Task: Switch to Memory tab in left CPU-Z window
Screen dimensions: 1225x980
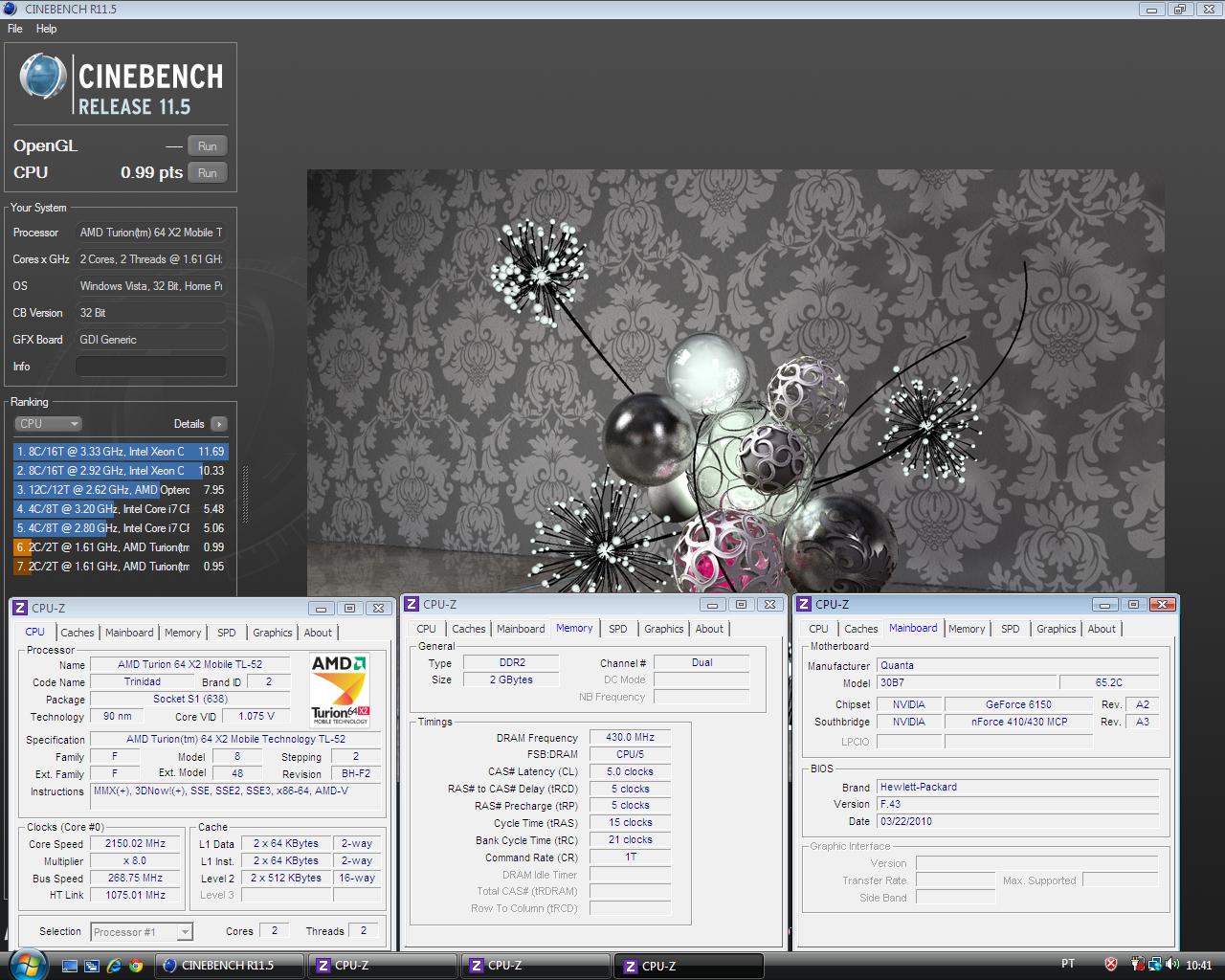Action: (x=183, y=633)
